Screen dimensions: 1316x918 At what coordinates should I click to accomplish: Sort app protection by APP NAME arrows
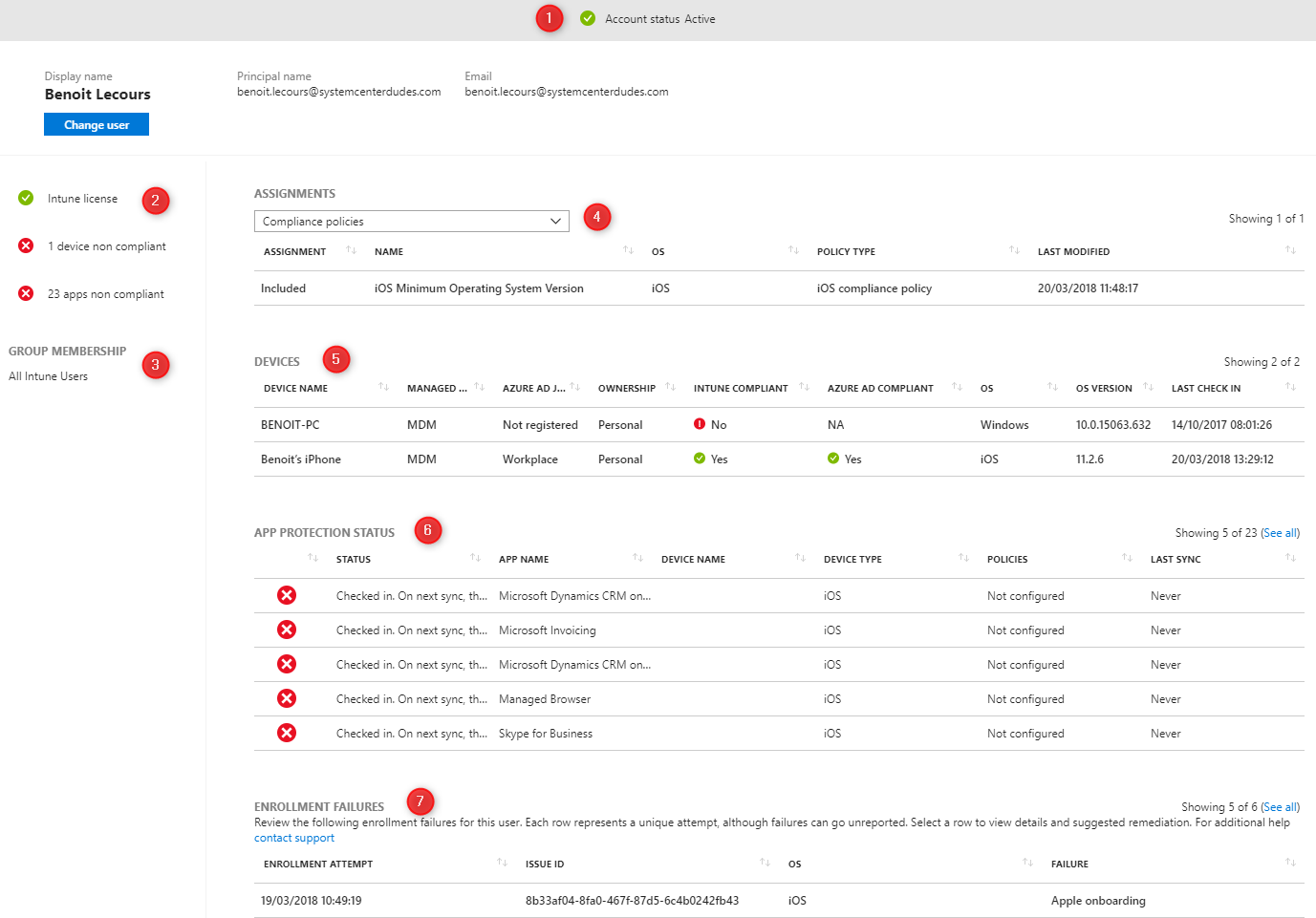point(637,558)
